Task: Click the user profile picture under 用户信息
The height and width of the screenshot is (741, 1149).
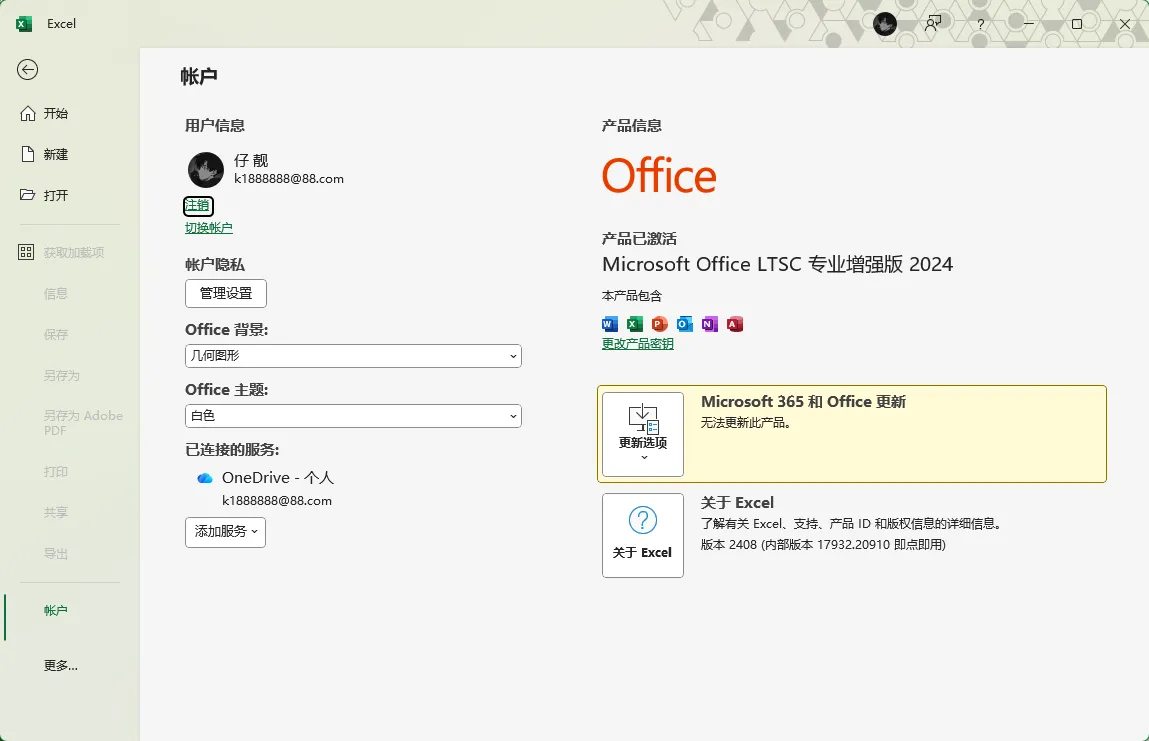Action: click(206, 170)
